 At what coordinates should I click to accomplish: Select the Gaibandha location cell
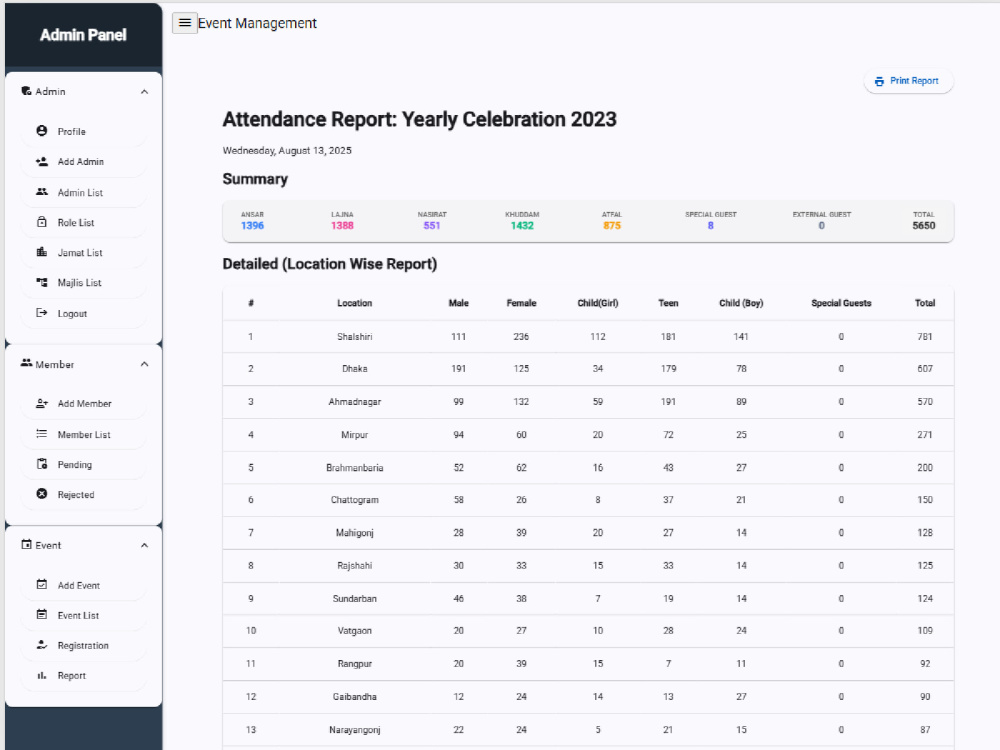355,696
